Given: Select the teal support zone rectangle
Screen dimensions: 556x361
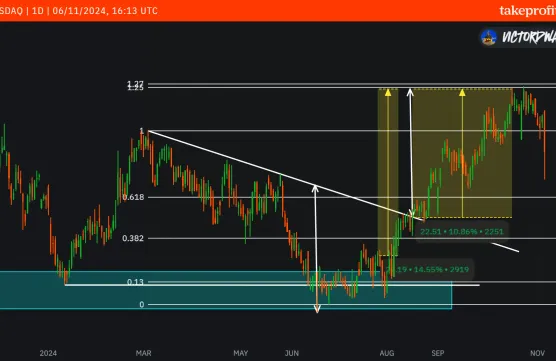Looking at the screenshot, I should [226, 290].
